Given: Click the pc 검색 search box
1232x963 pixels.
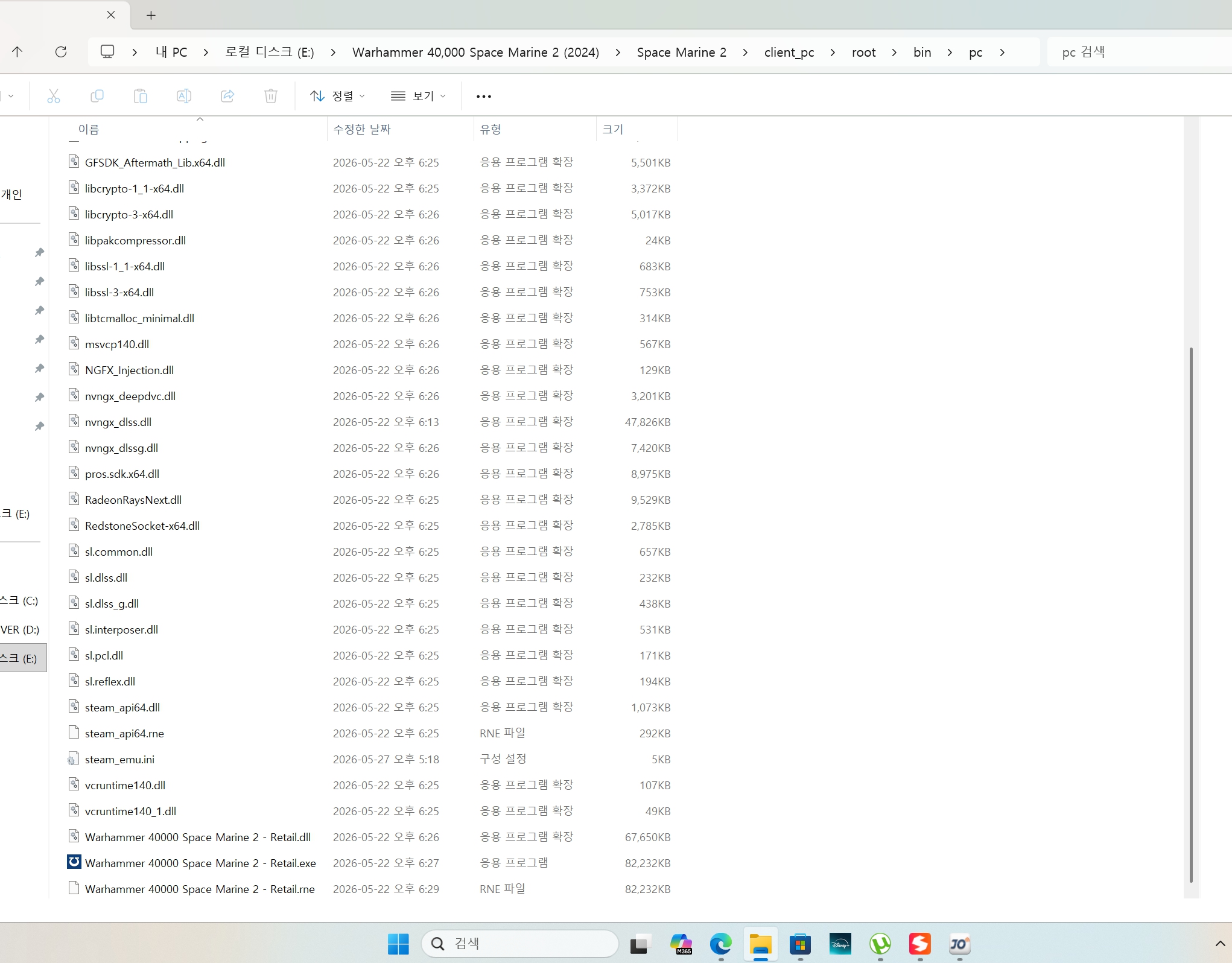Looking at the screenshot, I should (1140, 52).
